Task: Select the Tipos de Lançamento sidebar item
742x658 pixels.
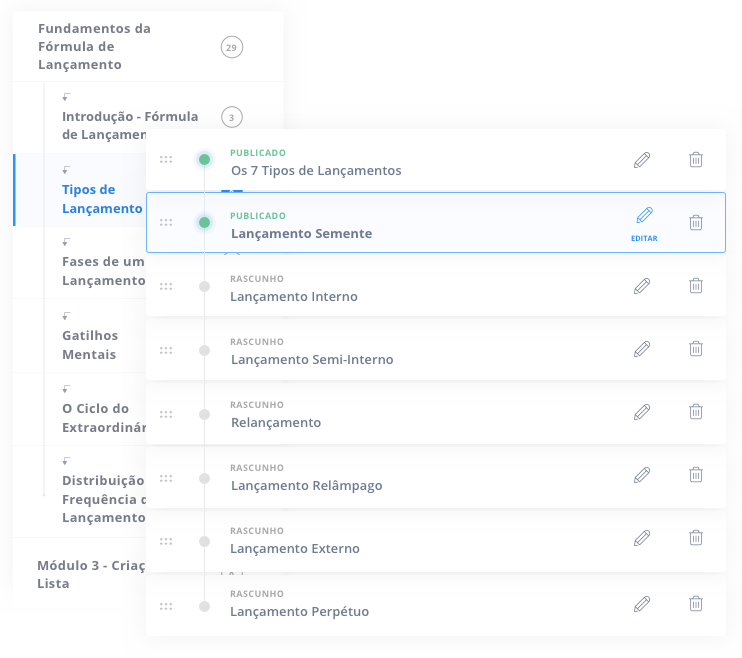Action: (102, 199)
